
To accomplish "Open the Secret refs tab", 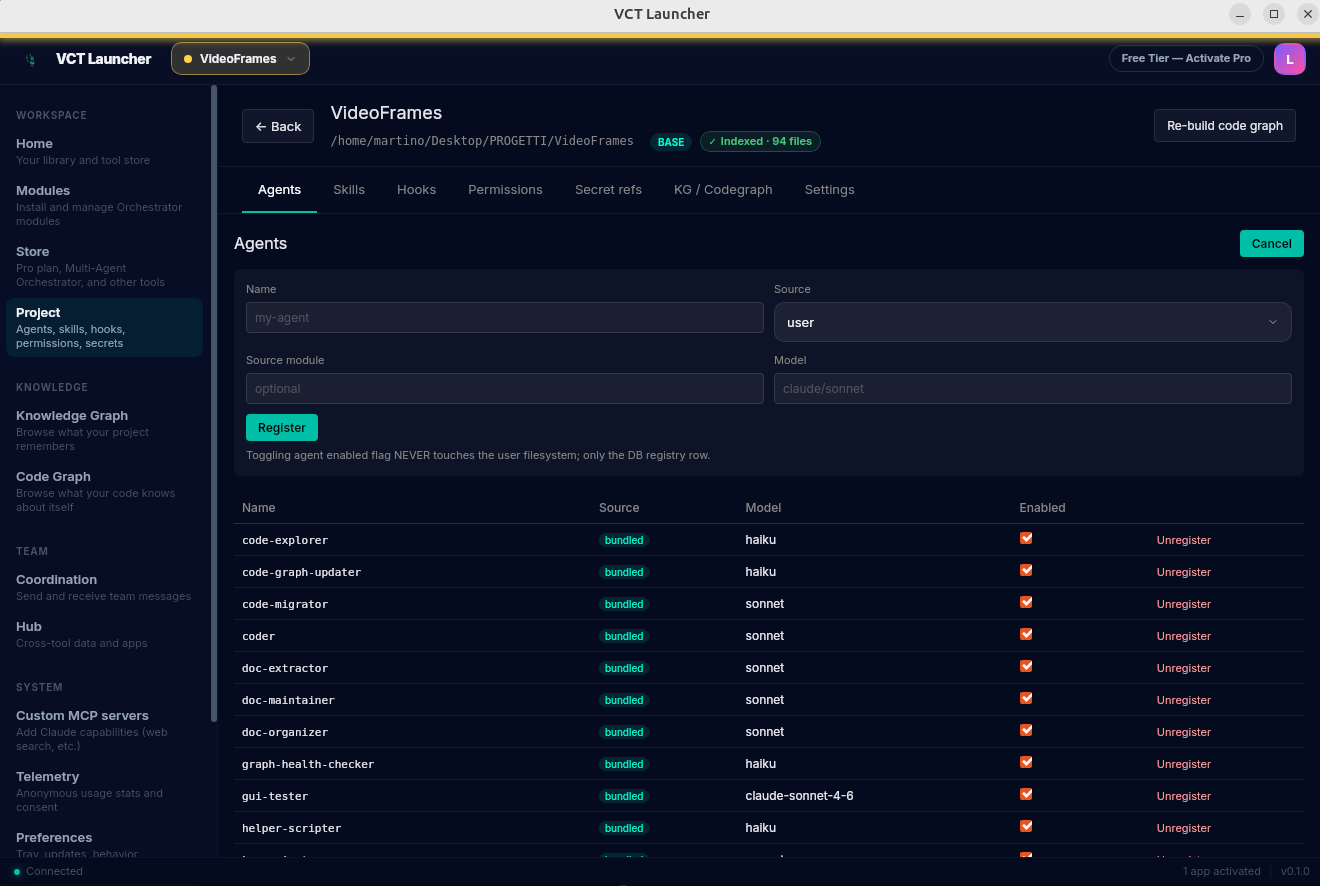I will pyautogui.click(x=608, y=189).
